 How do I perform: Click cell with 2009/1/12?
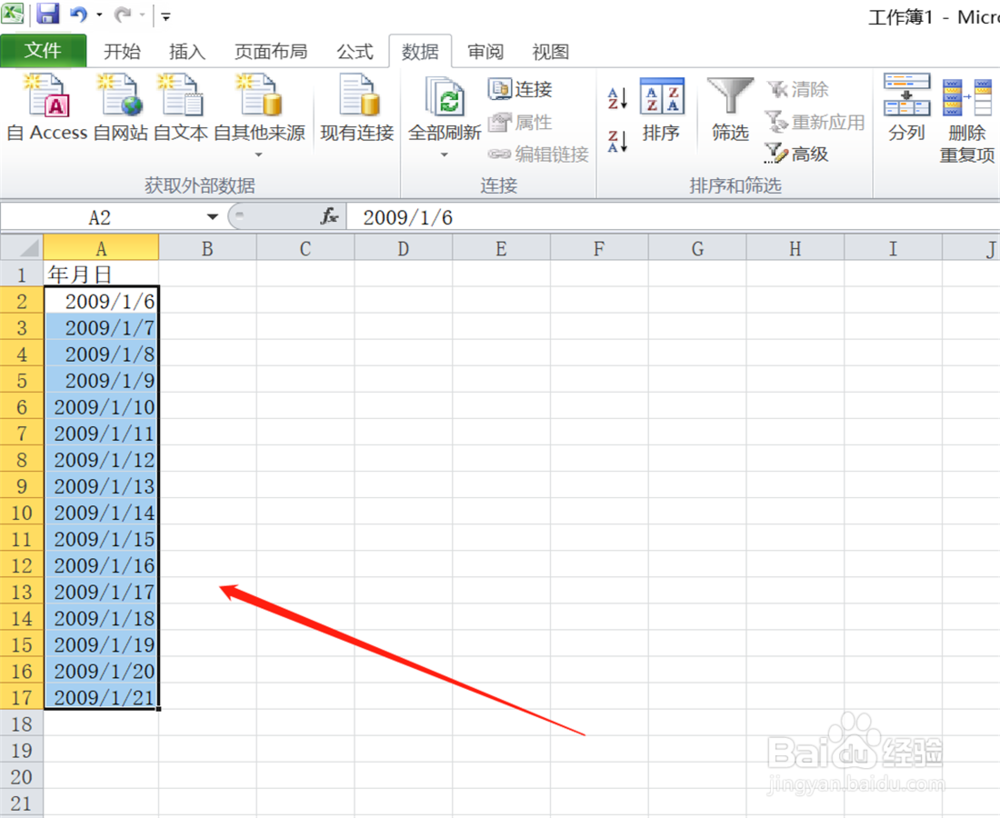101,459
